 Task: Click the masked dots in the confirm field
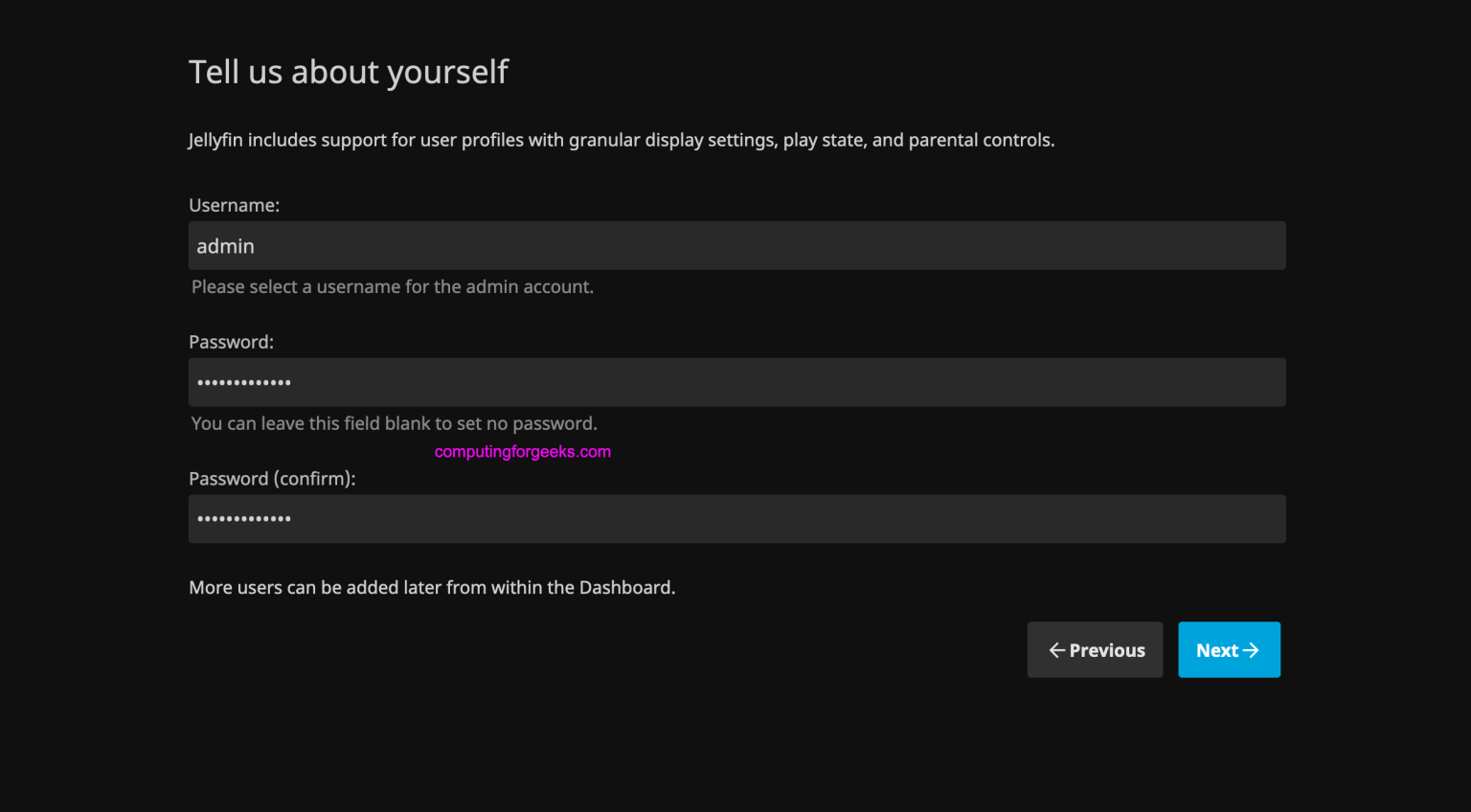click(x=244, y=519)
